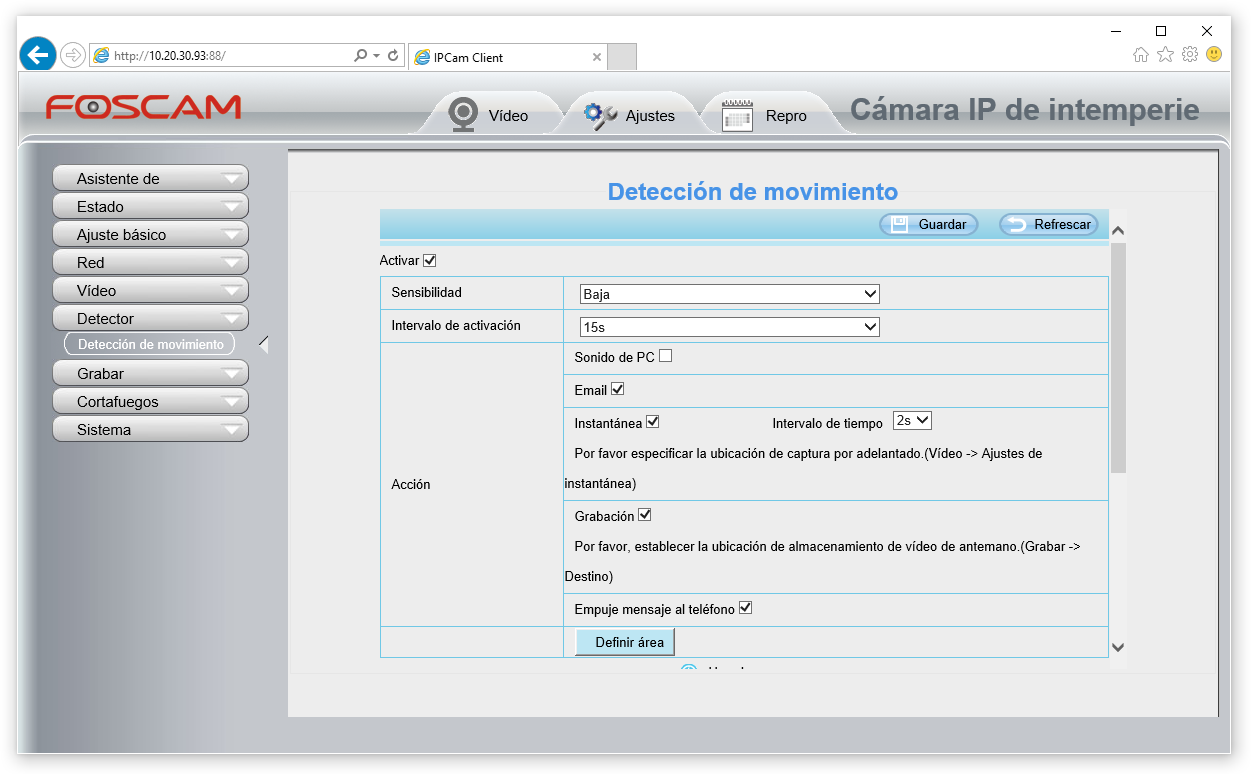Viewport: 1251px width, 774px height.
Task: Click the settings panel vertical scrollbar thumb
Action: click(1118, 357)
